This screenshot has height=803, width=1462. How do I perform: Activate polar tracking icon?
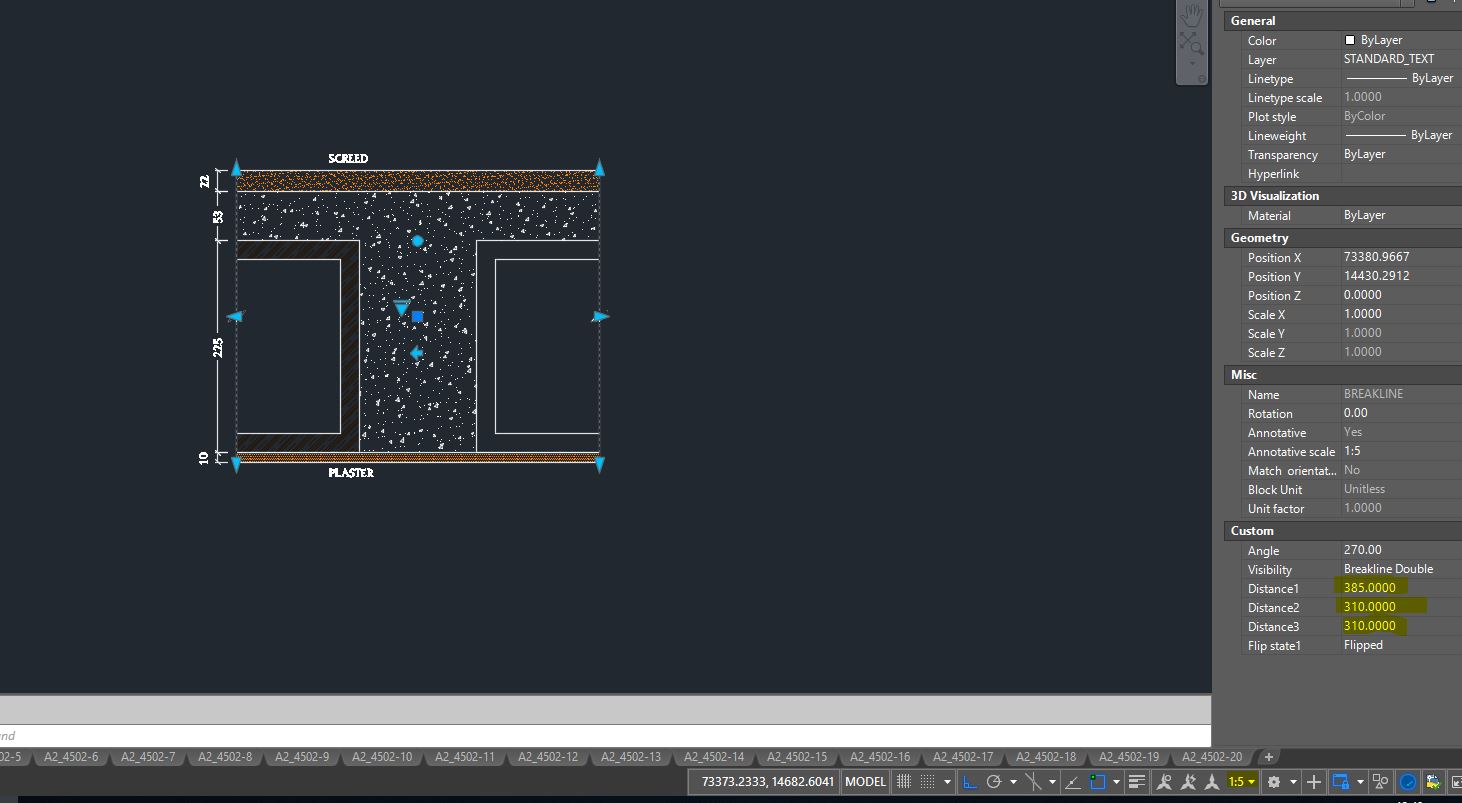(x=993, y=781)
